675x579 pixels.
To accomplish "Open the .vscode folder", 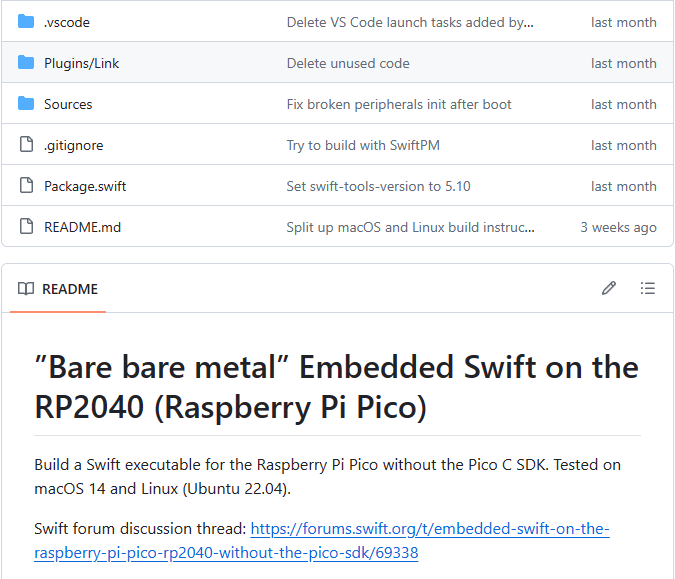I will [x=66, y=22].
